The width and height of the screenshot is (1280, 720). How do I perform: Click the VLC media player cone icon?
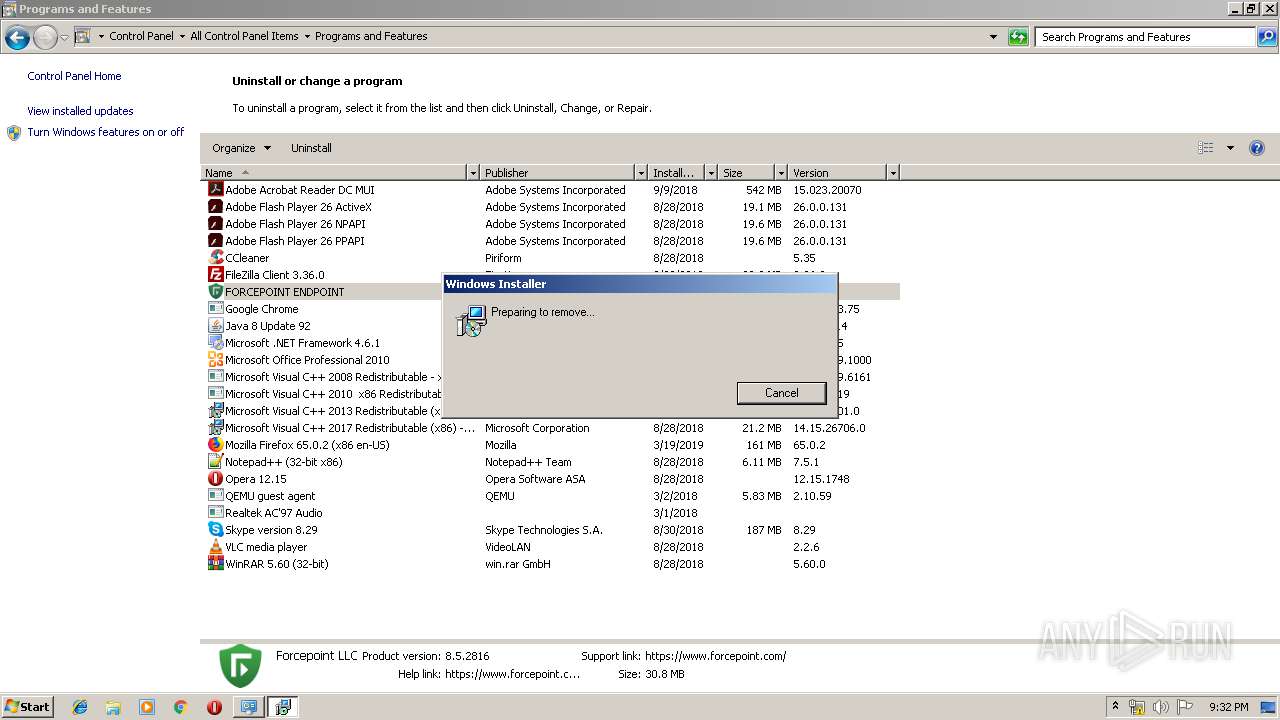tap(215, 546)
